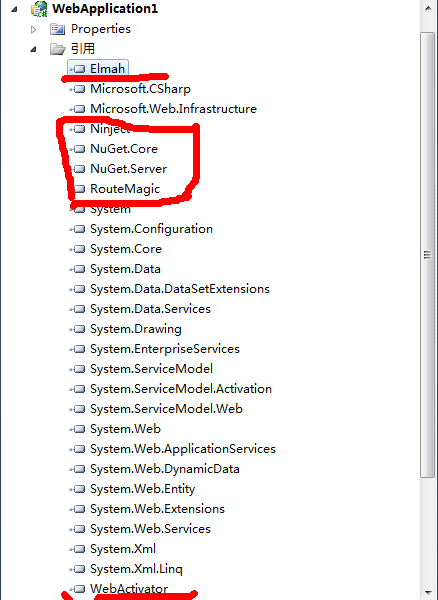Select the System.Xml.Linq reference
Screen dimensions: 438x600
click(136, 569)
